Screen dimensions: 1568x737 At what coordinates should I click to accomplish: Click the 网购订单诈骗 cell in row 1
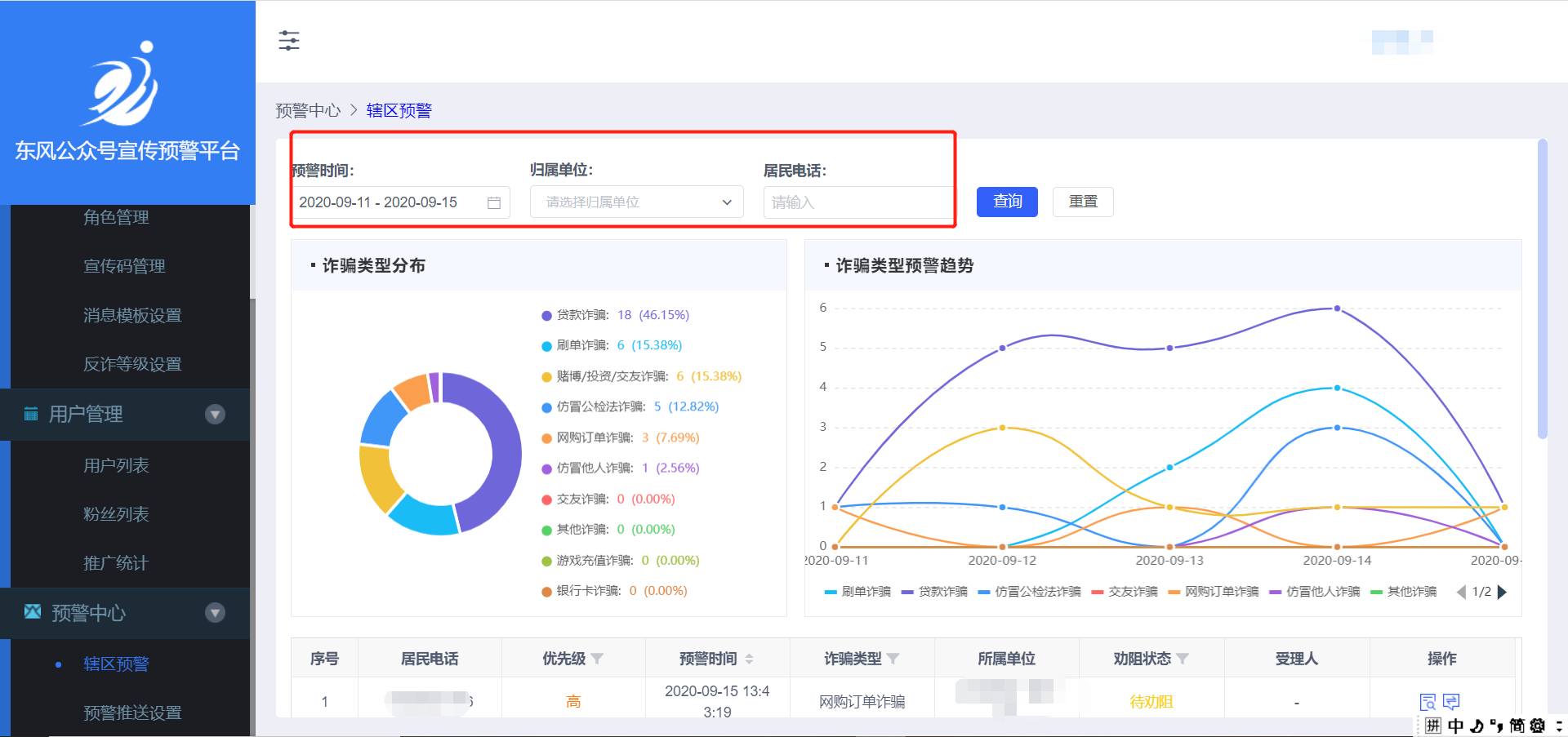click(x=862, y=702)
